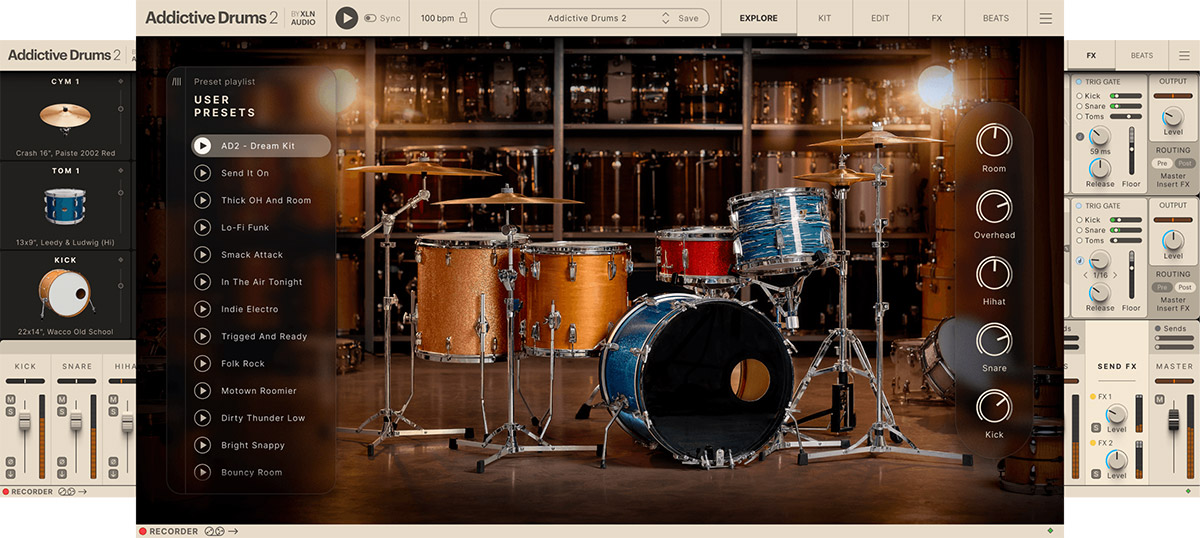This screenshot has height=538, width=1200.
Task: Switch to the EXPLORE tab
Action: [x=759, y=18]
